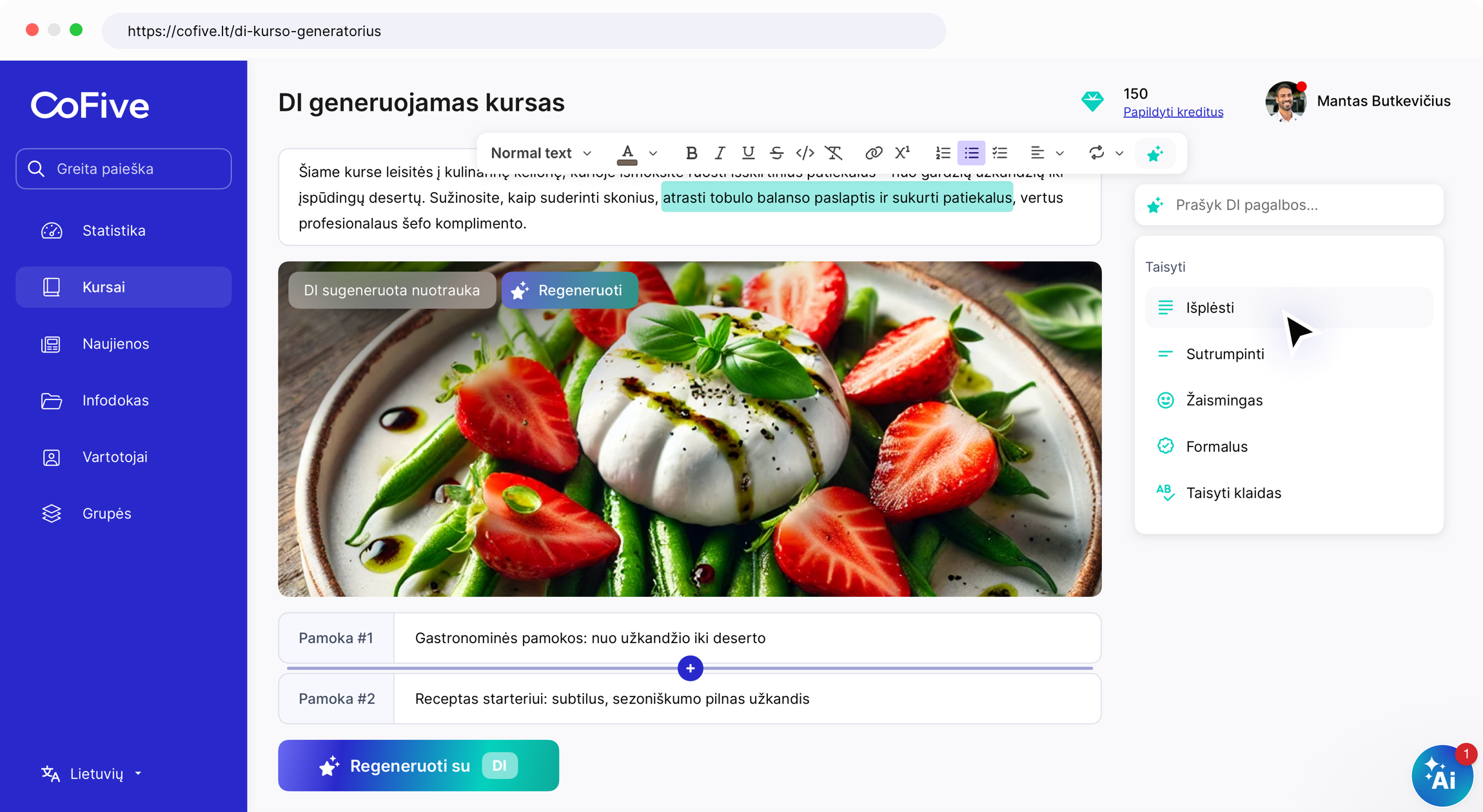Toggle the bulleted list
1483x812 pixels.
click(x=971, y=153)
